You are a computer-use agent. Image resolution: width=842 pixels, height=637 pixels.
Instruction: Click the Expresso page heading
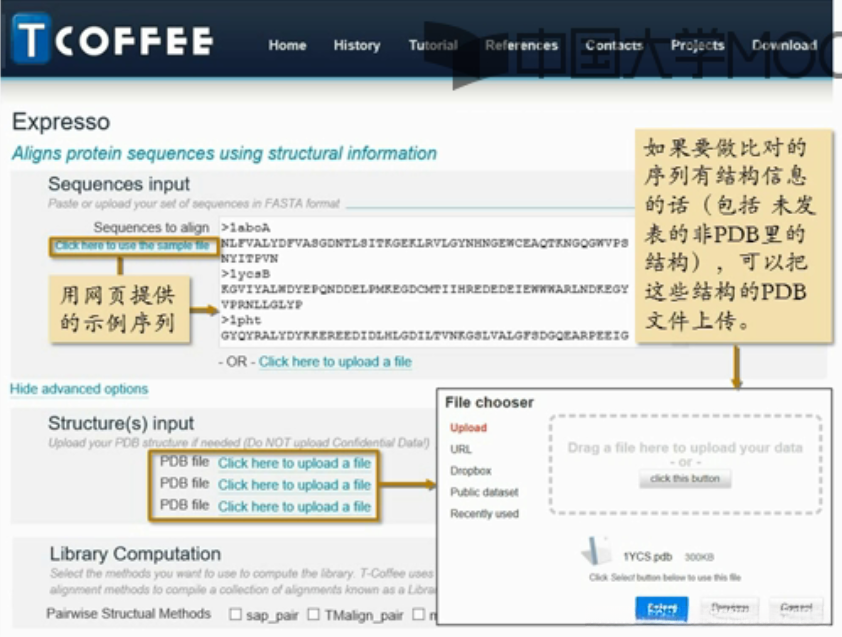(61, 122)
